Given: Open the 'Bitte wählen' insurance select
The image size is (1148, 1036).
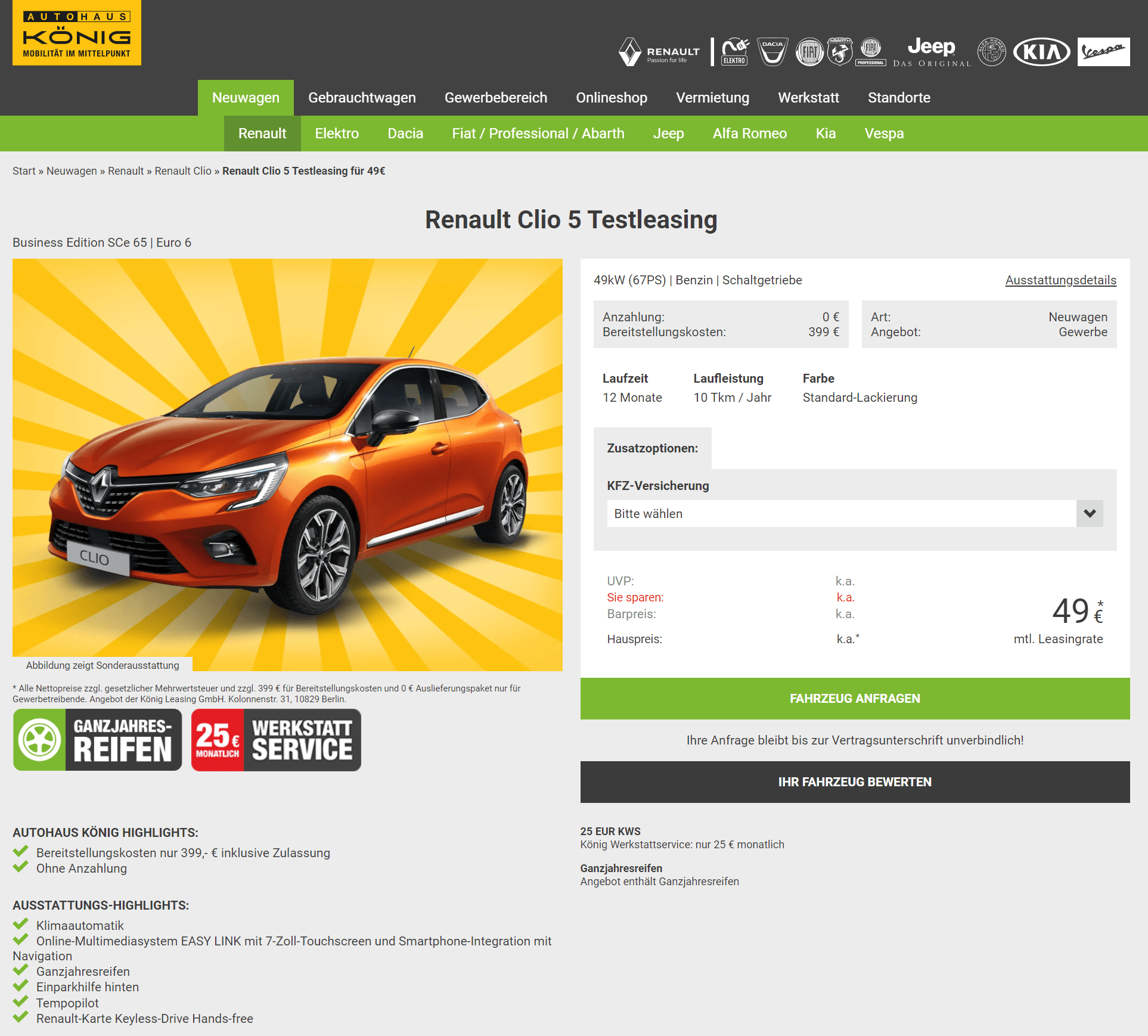Looking at the screenshot, I should point(855,513).
